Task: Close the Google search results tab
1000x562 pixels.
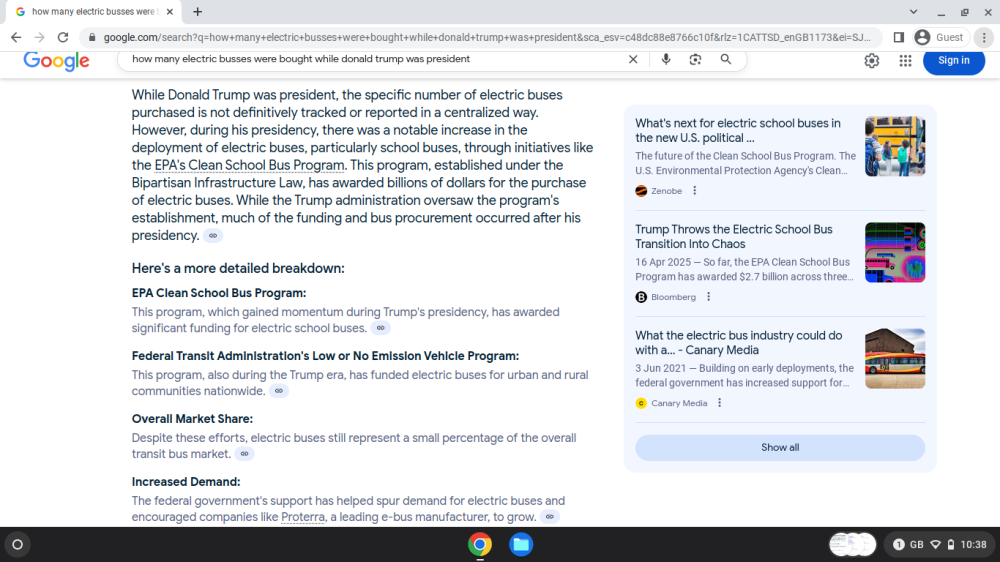Action: [170, 11]
